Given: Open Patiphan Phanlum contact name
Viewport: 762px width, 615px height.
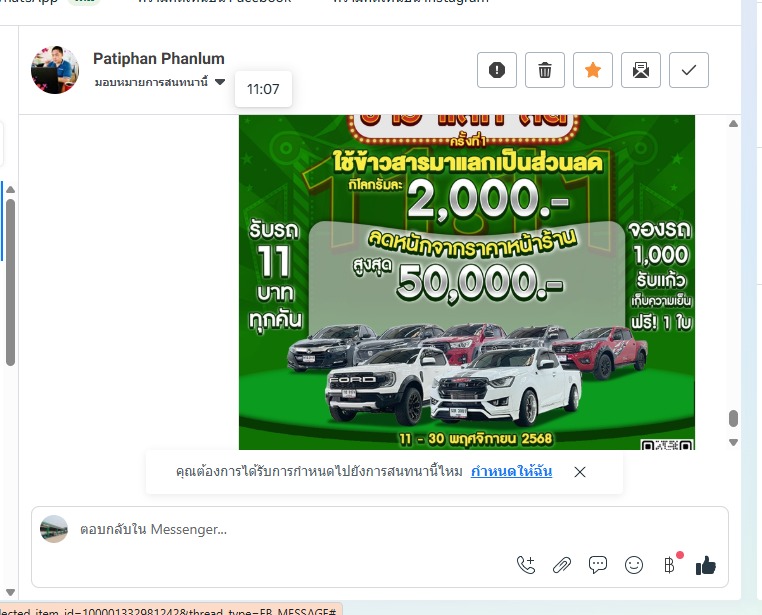Looking at the screenshot, I should pyautogui.click(x=158, y=59).
